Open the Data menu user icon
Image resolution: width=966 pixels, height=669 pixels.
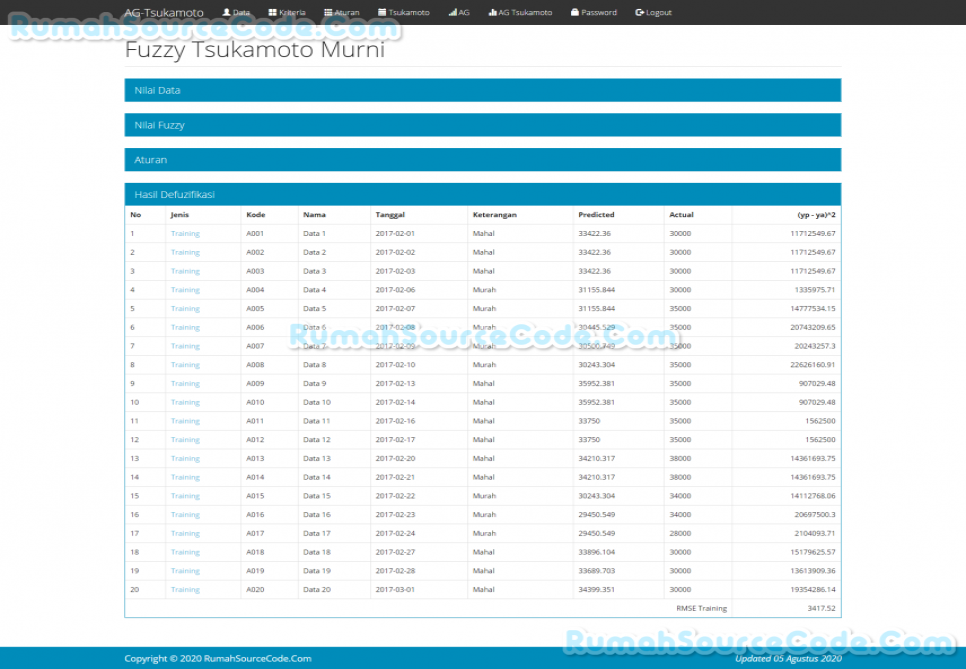tap(226, 12)
